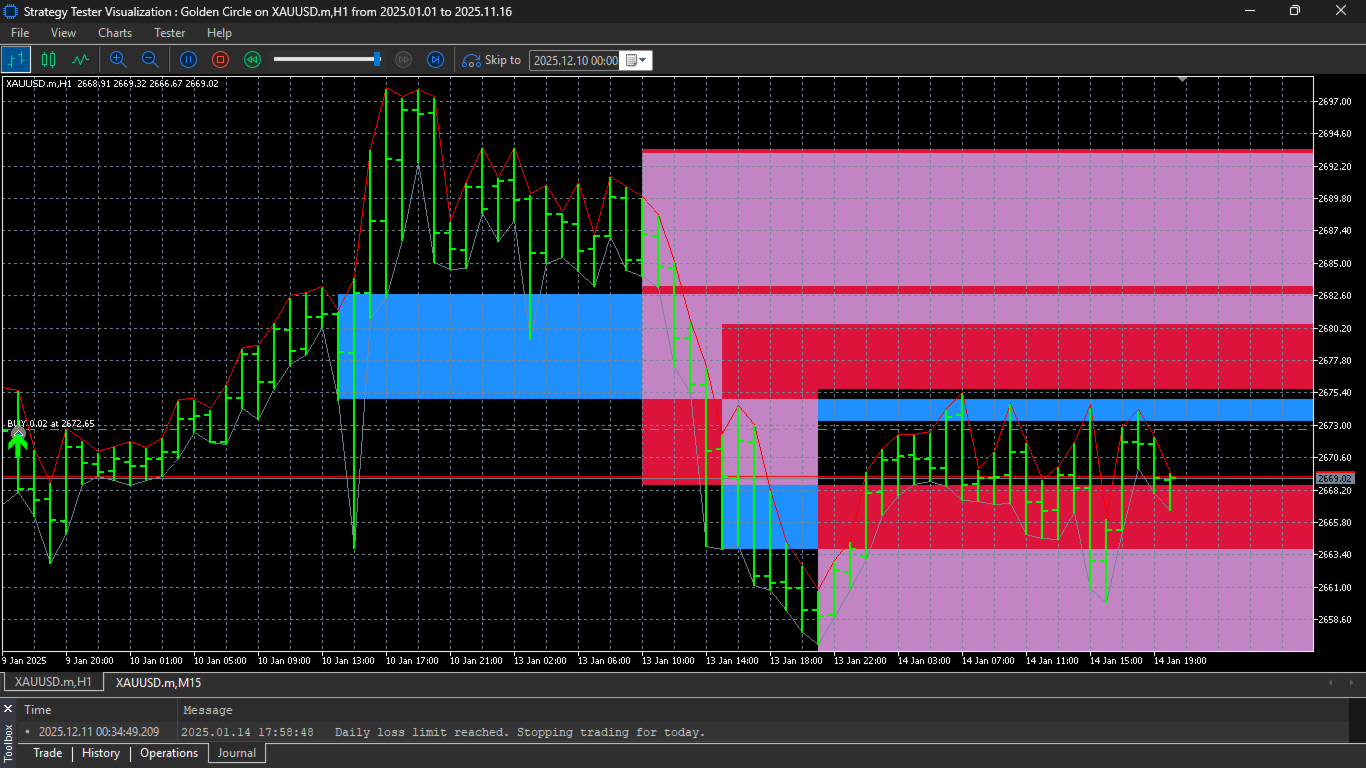Click the green rewind playback button

point(253,60)
